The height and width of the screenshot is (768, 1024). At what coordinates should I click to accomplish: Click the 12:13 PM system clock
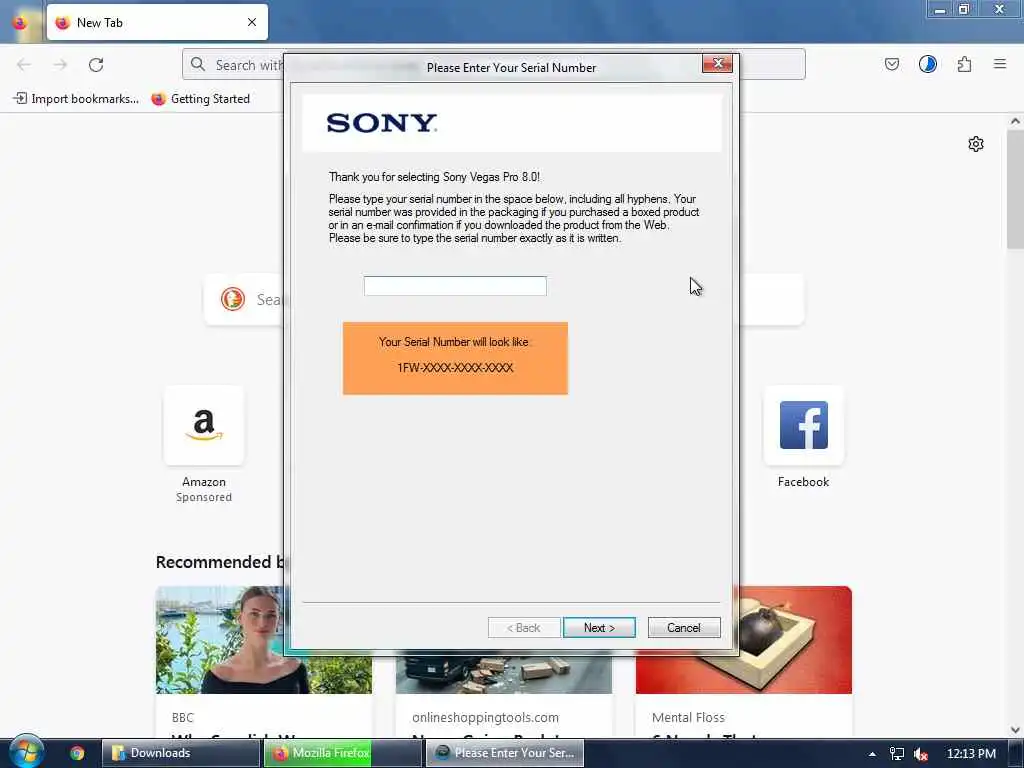point(971,753)
